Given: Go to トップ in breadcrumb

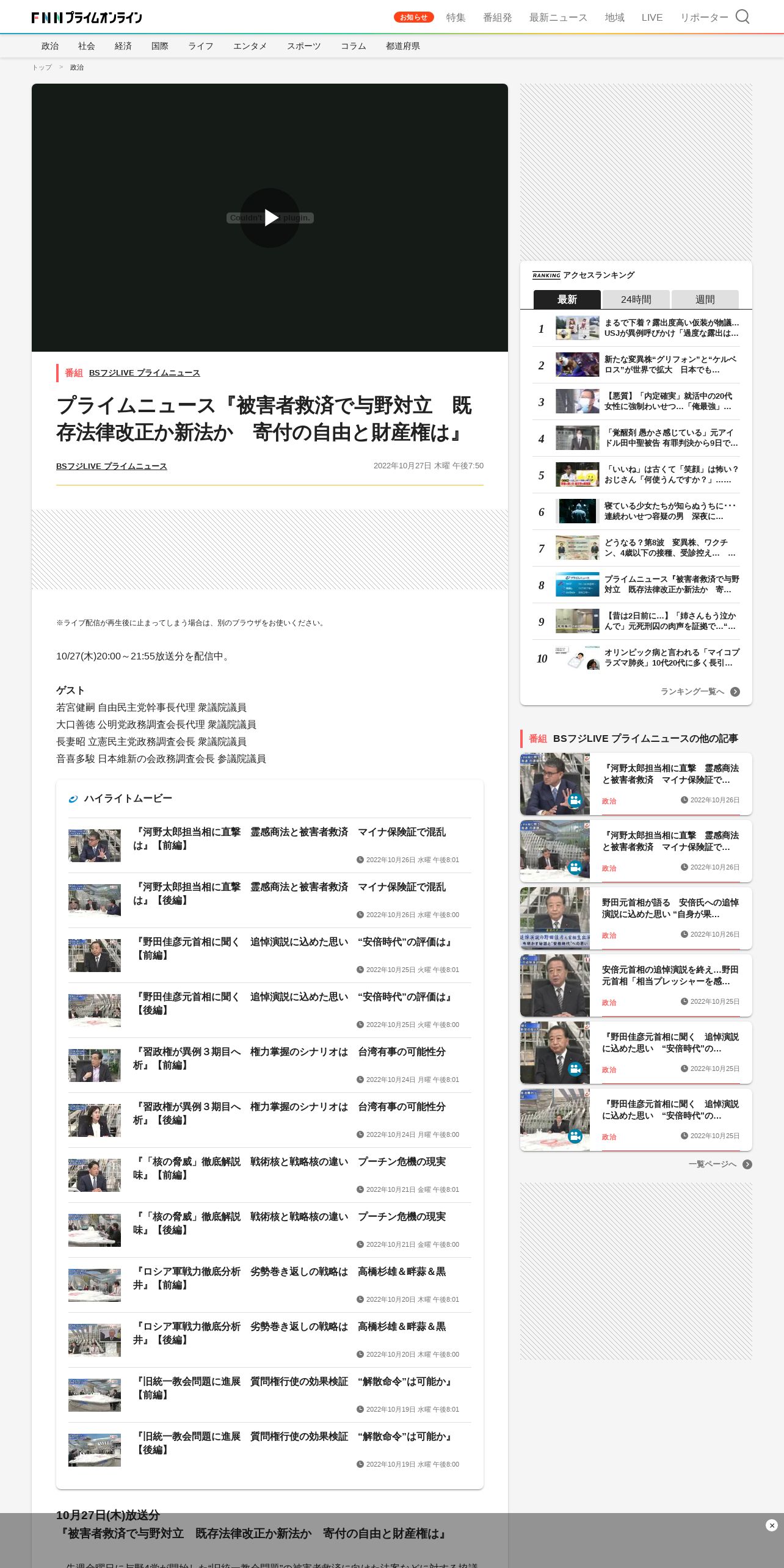Looking at the screenshot, I should 42,67.
